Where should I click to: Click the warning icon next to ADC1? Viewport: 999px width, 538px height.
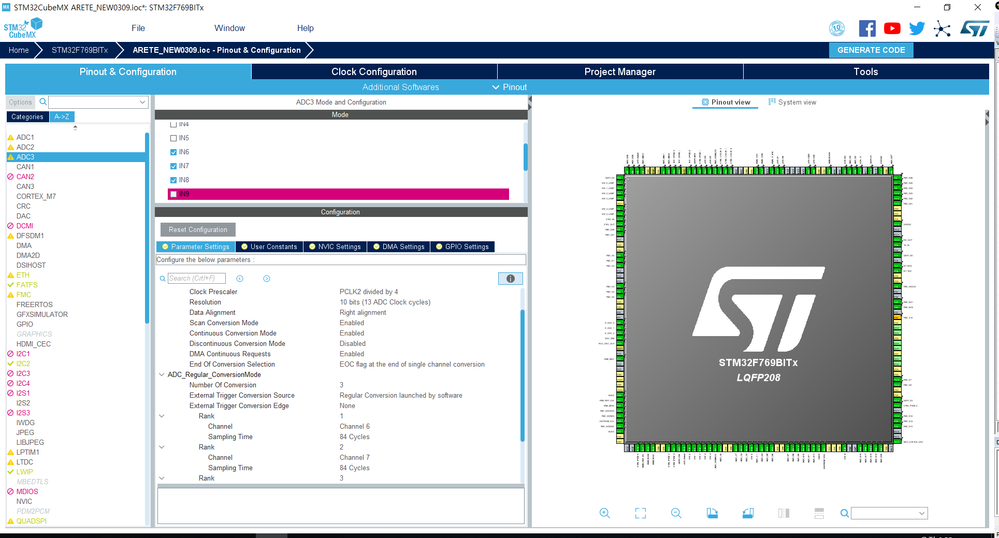10,137
